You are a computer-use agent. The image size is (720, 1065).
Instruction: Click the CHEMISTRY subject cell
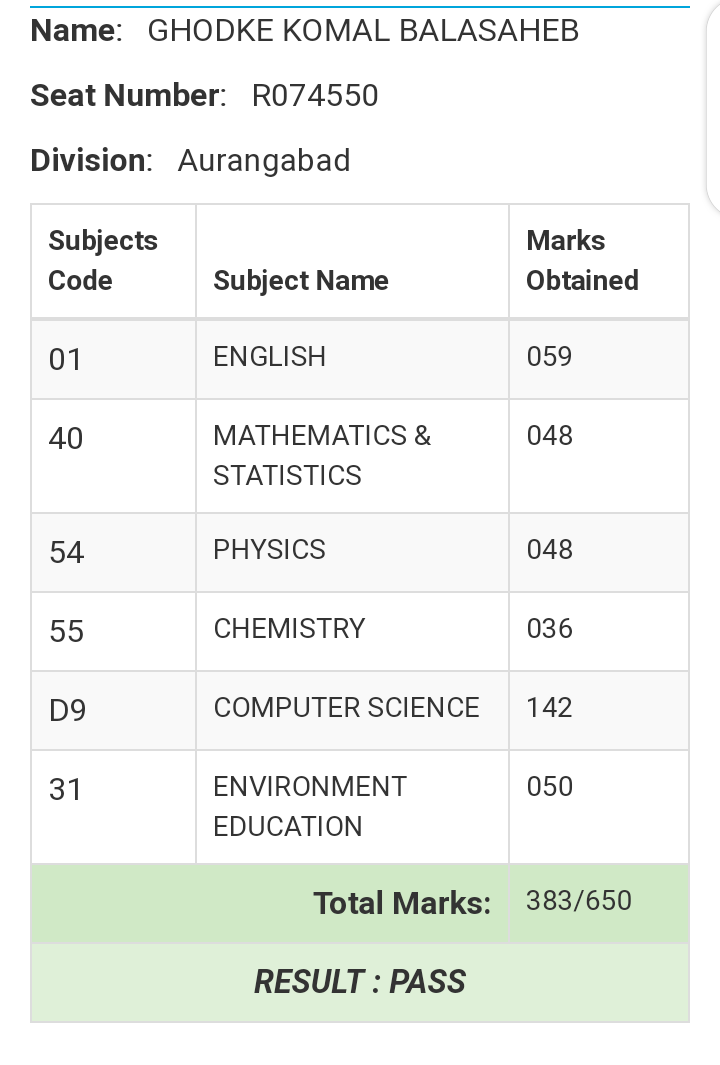click(353, 631)
